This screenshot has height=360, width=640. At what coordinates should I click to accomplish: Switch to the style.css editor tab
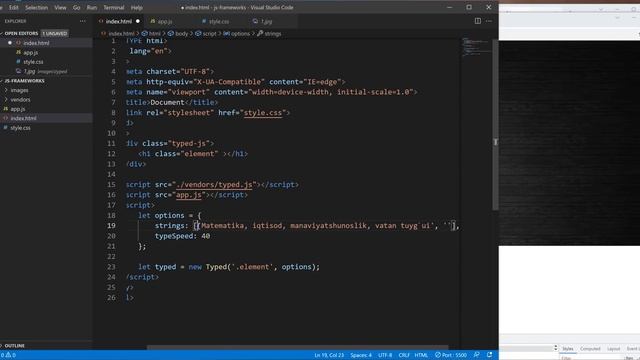219,21
